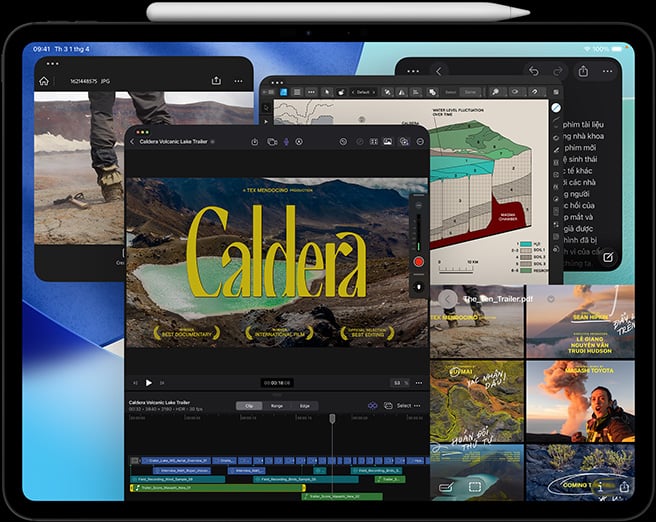The width and height of the screenshot is (656, 522).
Task: Switch timeline mode to Edge
Action: point(303,405)
